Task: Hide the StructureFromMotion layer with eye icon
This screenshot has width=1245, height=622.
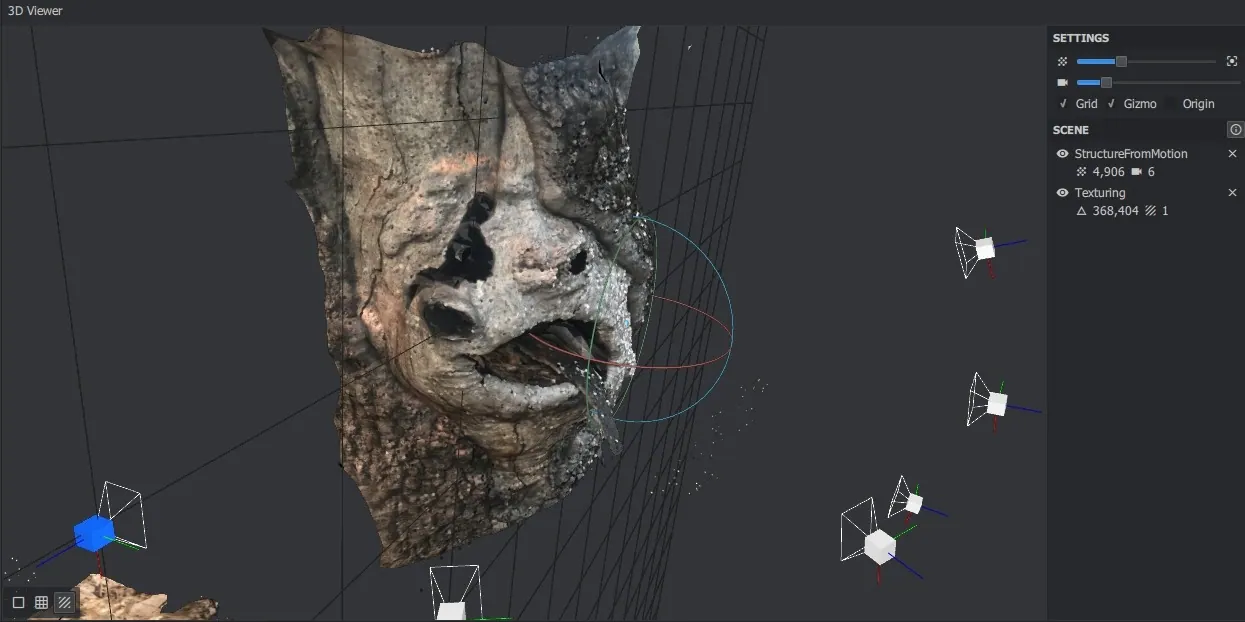Action: [1062, 154]
